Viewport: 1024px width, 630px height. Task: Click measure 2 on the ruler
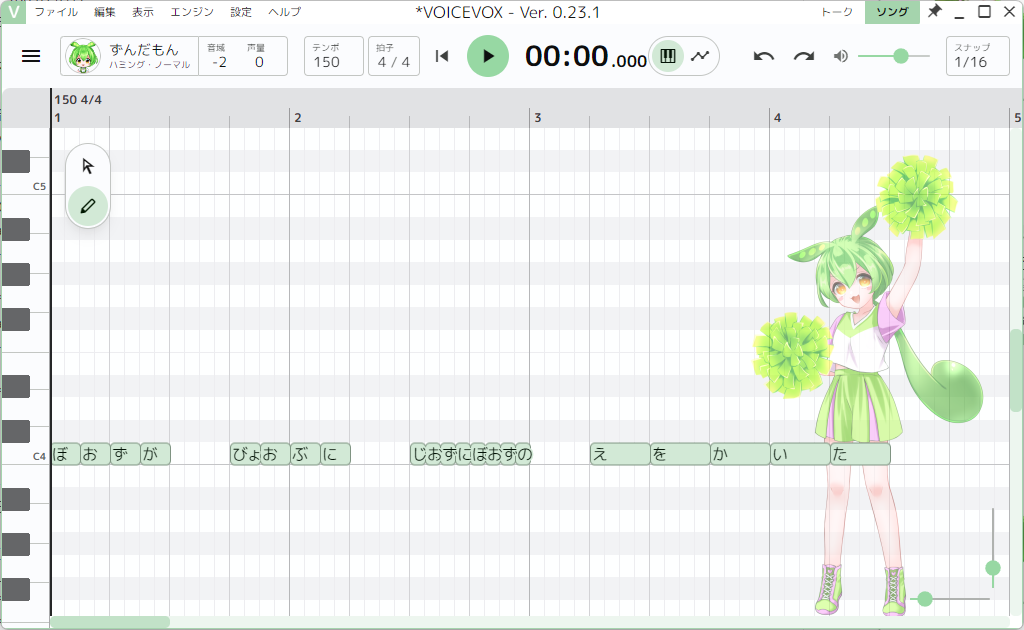[x=298, y=118]
